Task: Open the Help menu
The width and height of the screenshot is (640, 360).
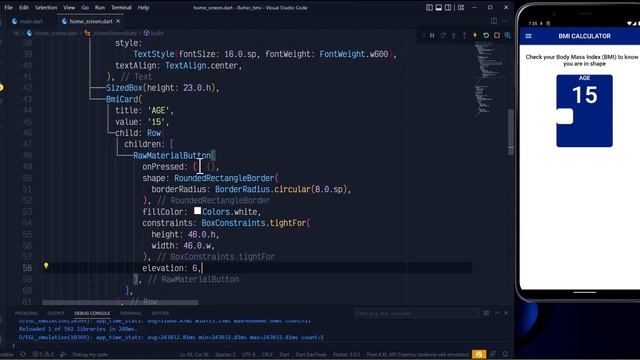Action: click(x=143, y=7)
